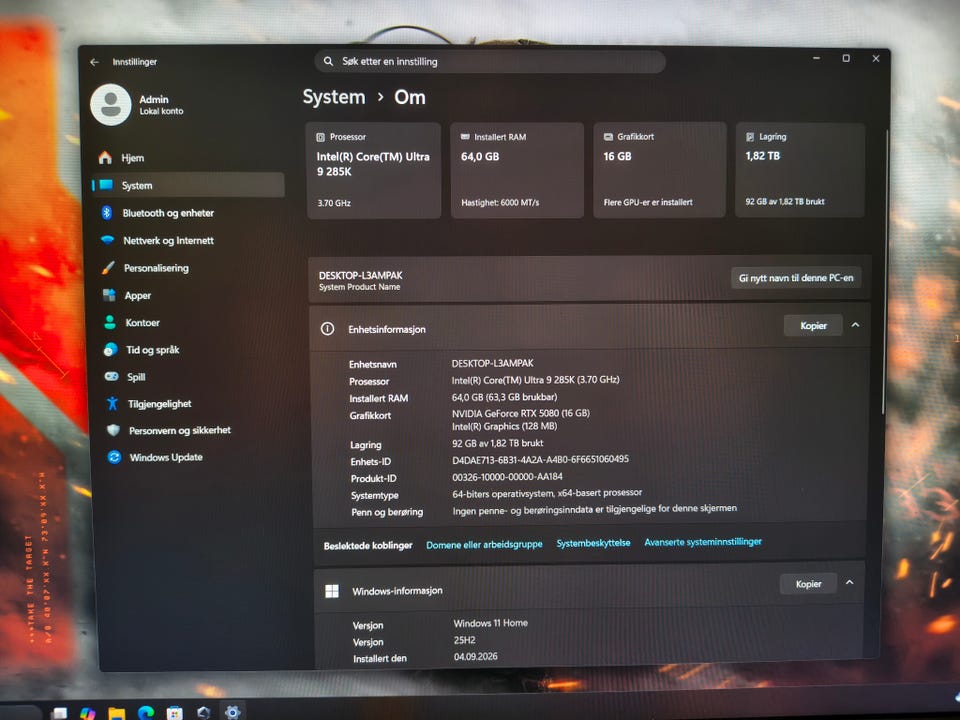Collapse the Windows-informasjon section
960x720 pixels.
[850, 583]
